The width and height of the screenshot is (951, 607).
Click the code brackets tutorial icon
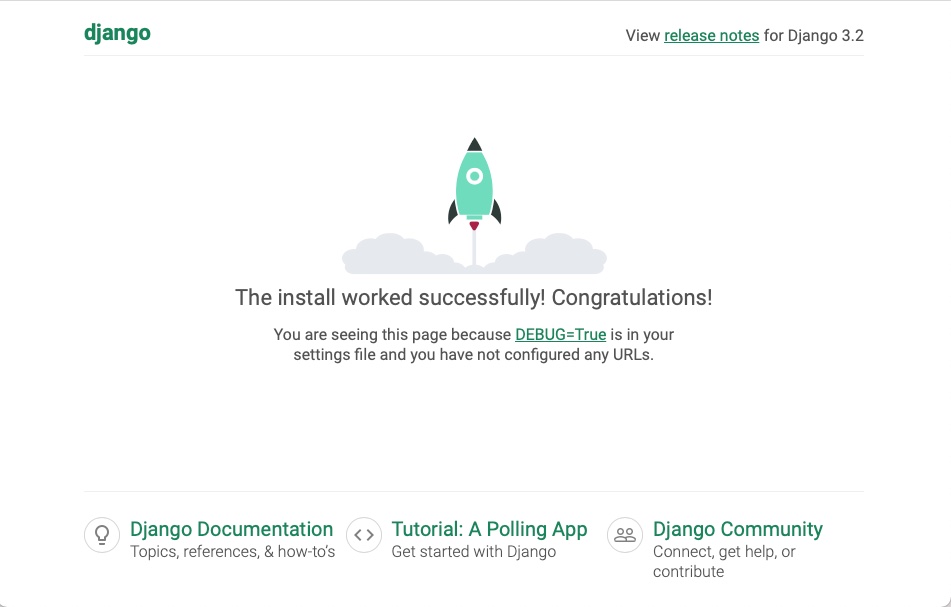pyautogui.click(x=364, y=535)
